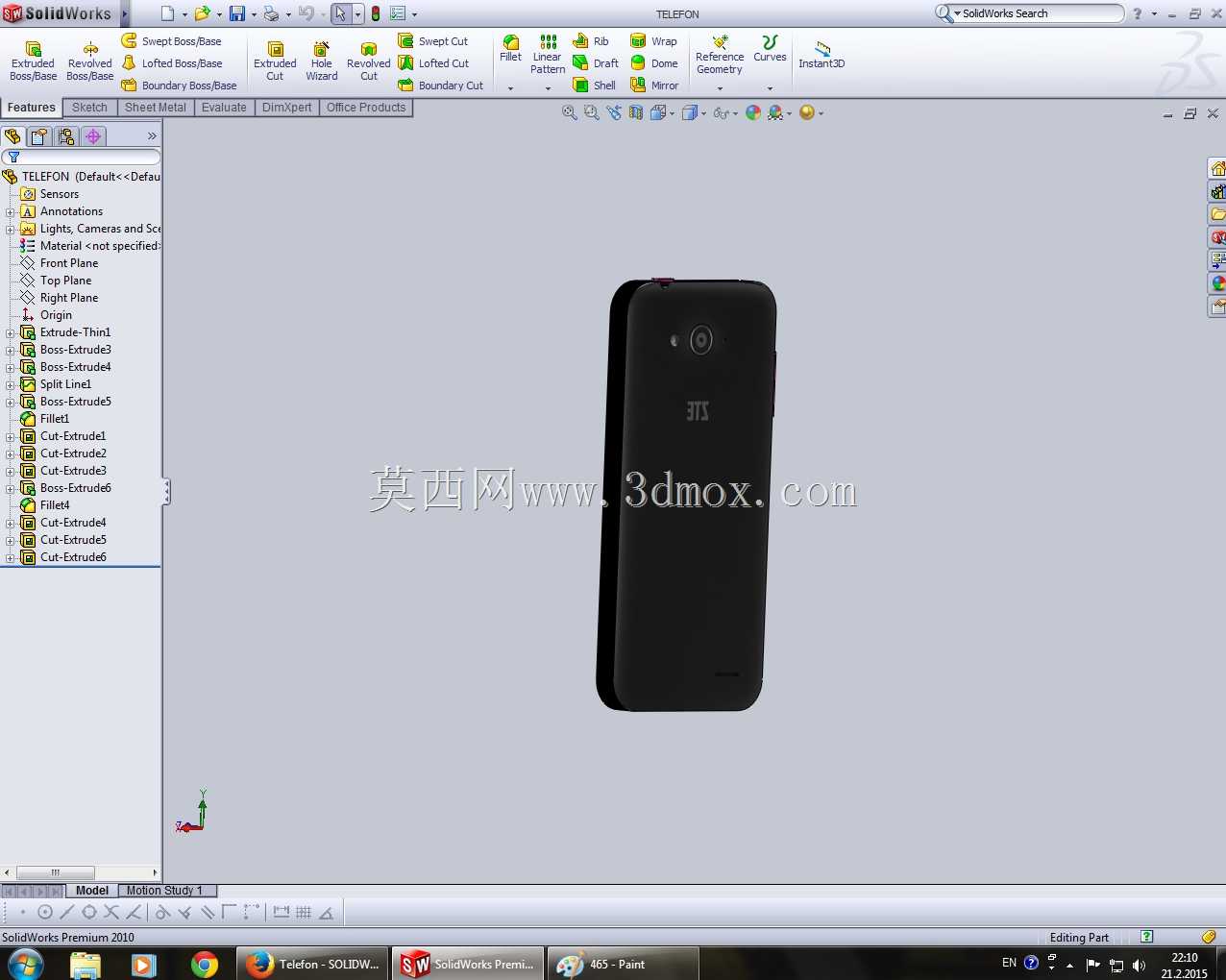This screenshot has width=1226, height=980.
Task: Expand the Boss-Extrude3 feature node
Action: click(11, 351)
